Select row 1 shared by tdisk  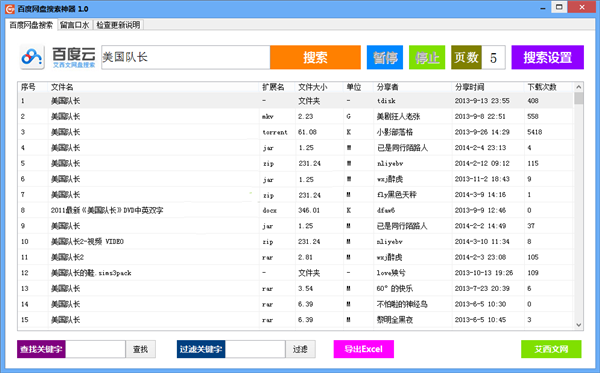click(x=295, y=101)
